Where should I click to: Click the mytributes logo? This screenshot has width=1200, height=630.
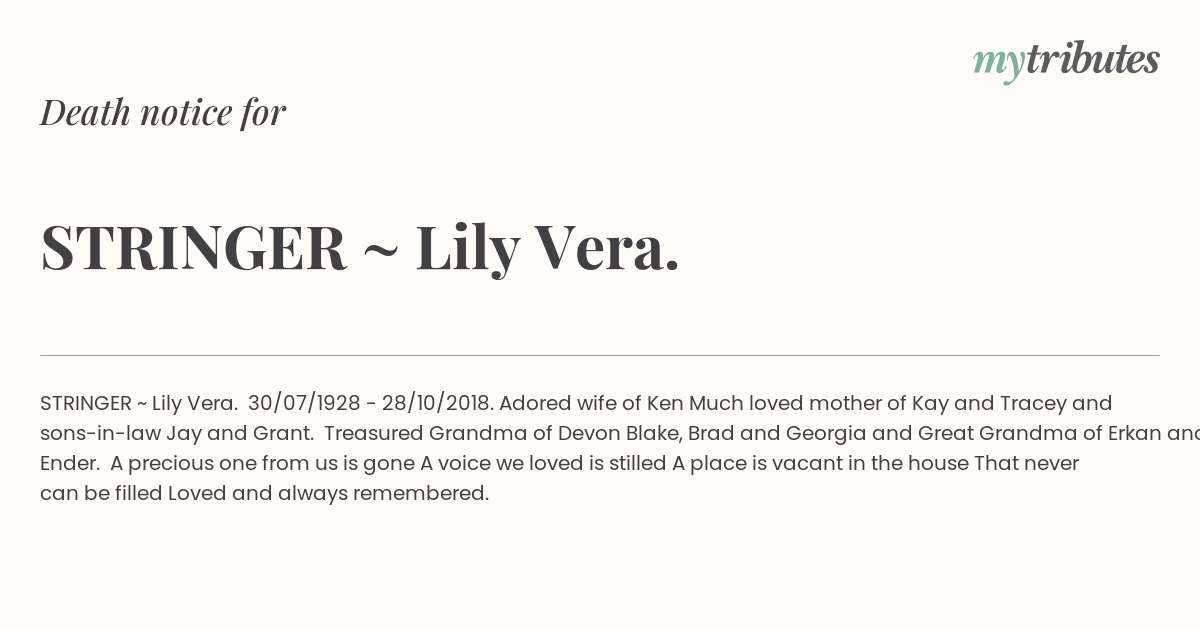pos(1066,61)
